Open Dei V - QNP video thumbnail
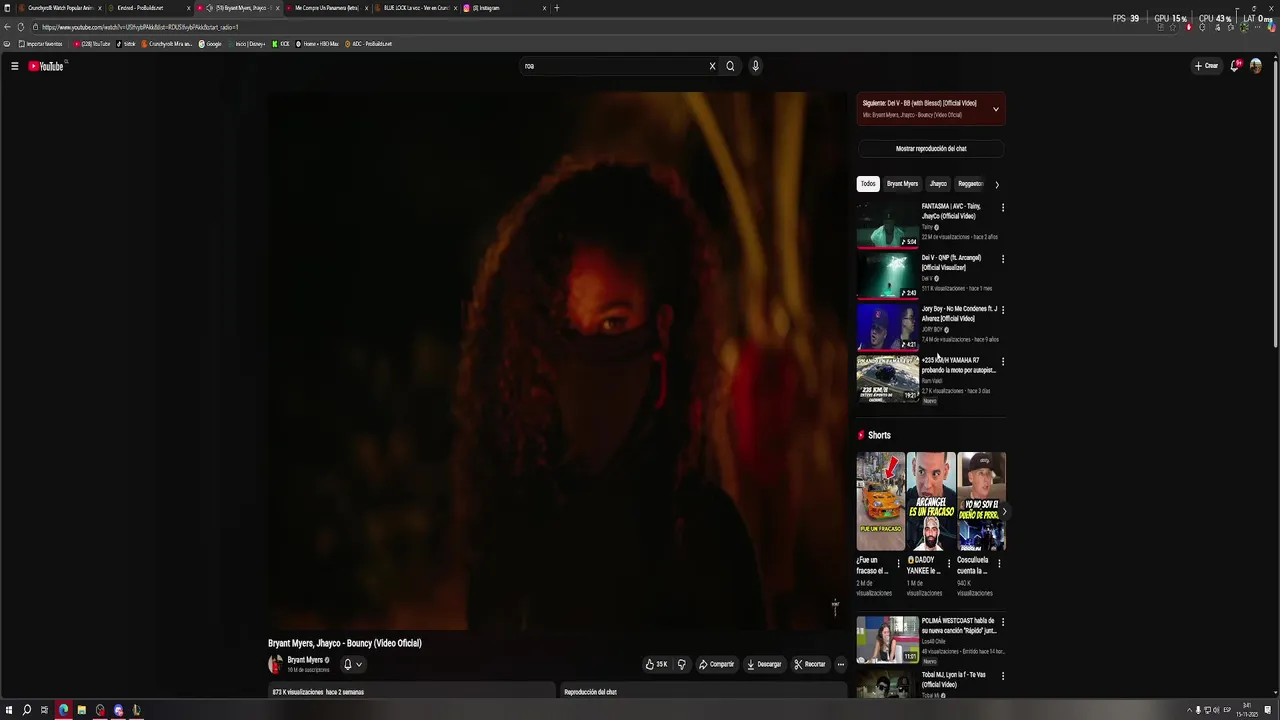 [x=887, y=275]
